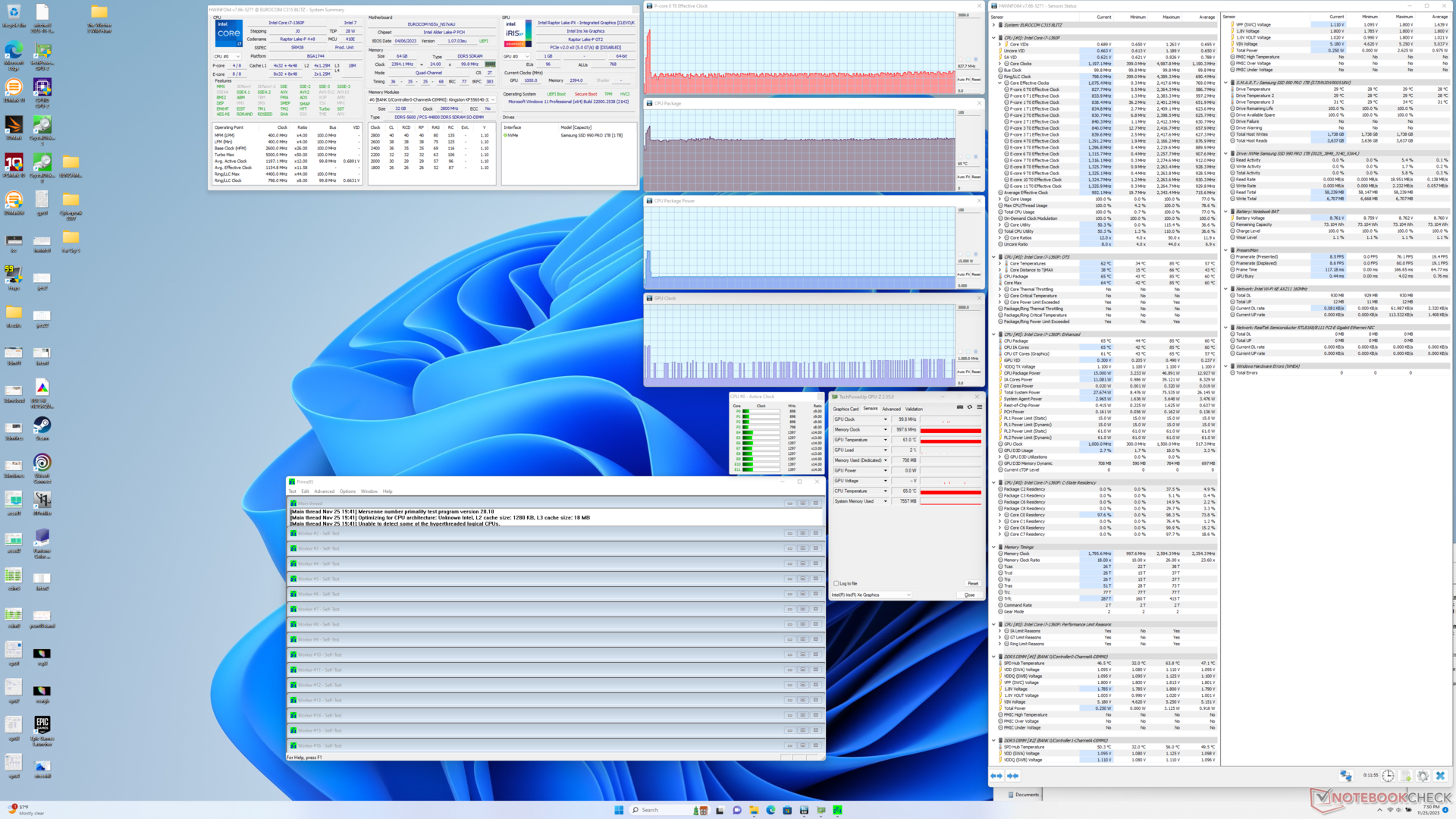Click the GPU-Z refresh icon

point(969,407)
